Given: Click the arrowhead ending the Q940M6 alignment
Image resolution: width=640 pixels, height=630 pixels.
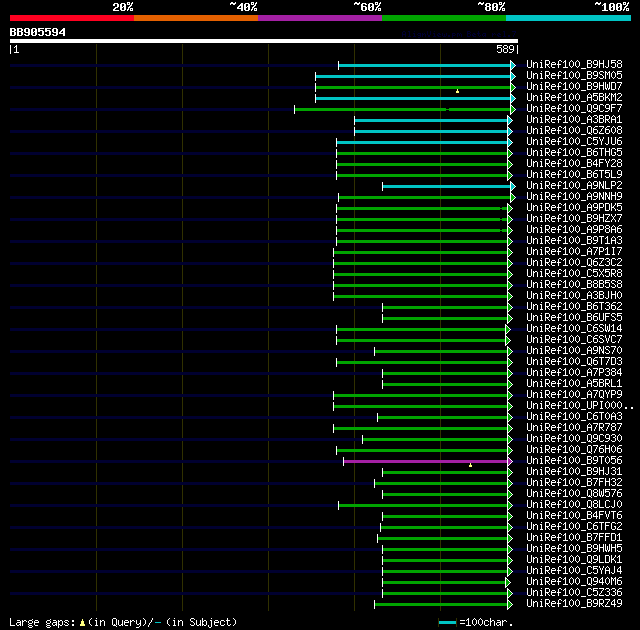Looking at the screenshot, I should pyautogui.click(x=508, y=583).
